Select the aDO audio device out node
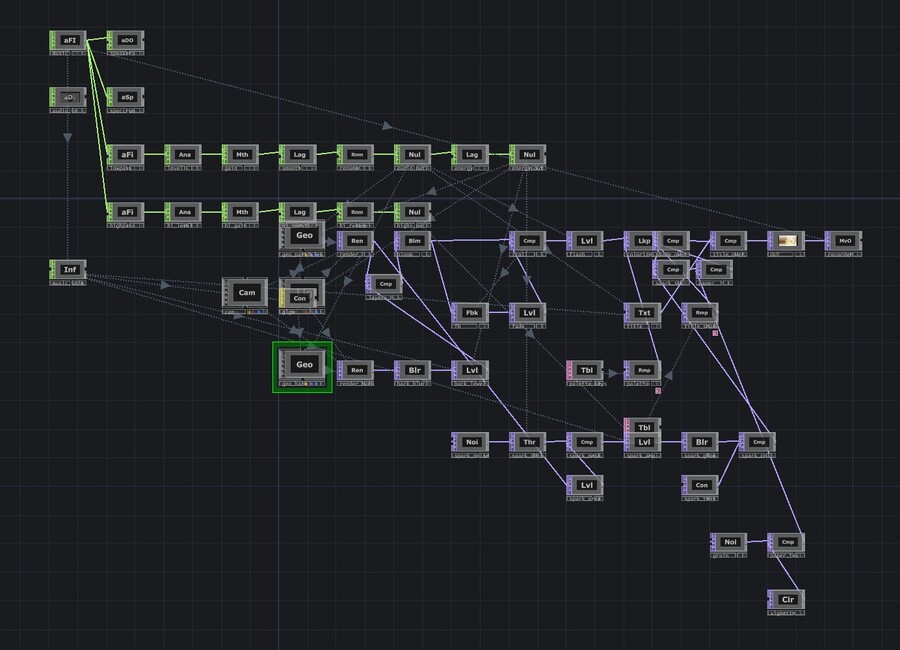 point(126,40)
